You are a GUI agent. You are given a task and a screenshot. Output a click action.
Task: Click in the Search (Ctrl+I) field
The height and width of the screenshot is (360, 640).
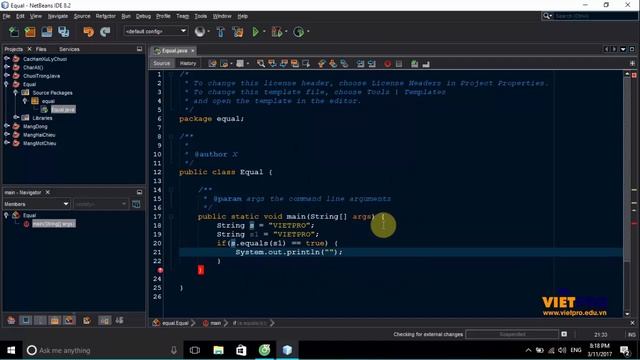[x=594, y=16]
